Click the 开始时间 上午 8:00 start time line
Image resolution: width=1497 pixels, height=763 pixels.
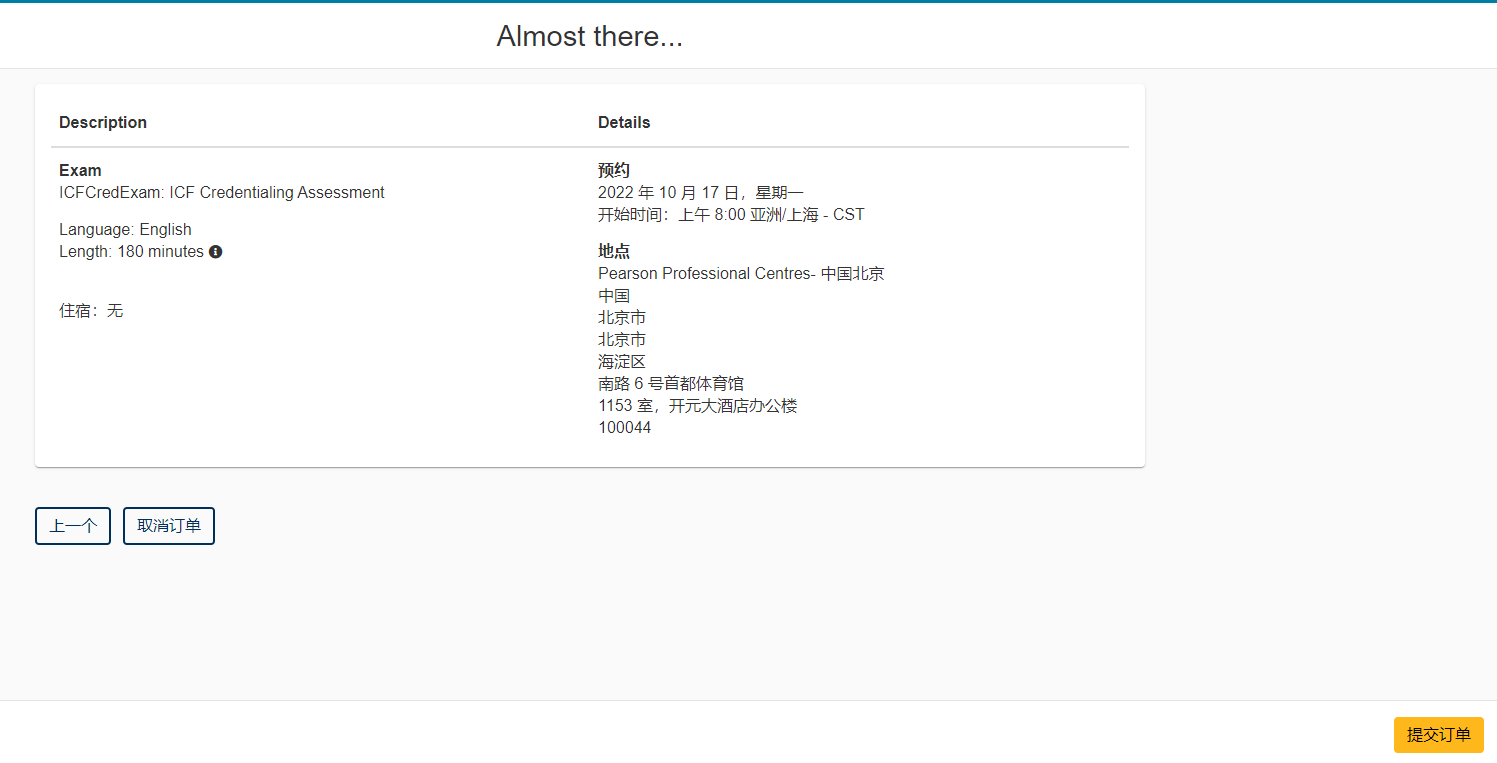click(730, 215)
